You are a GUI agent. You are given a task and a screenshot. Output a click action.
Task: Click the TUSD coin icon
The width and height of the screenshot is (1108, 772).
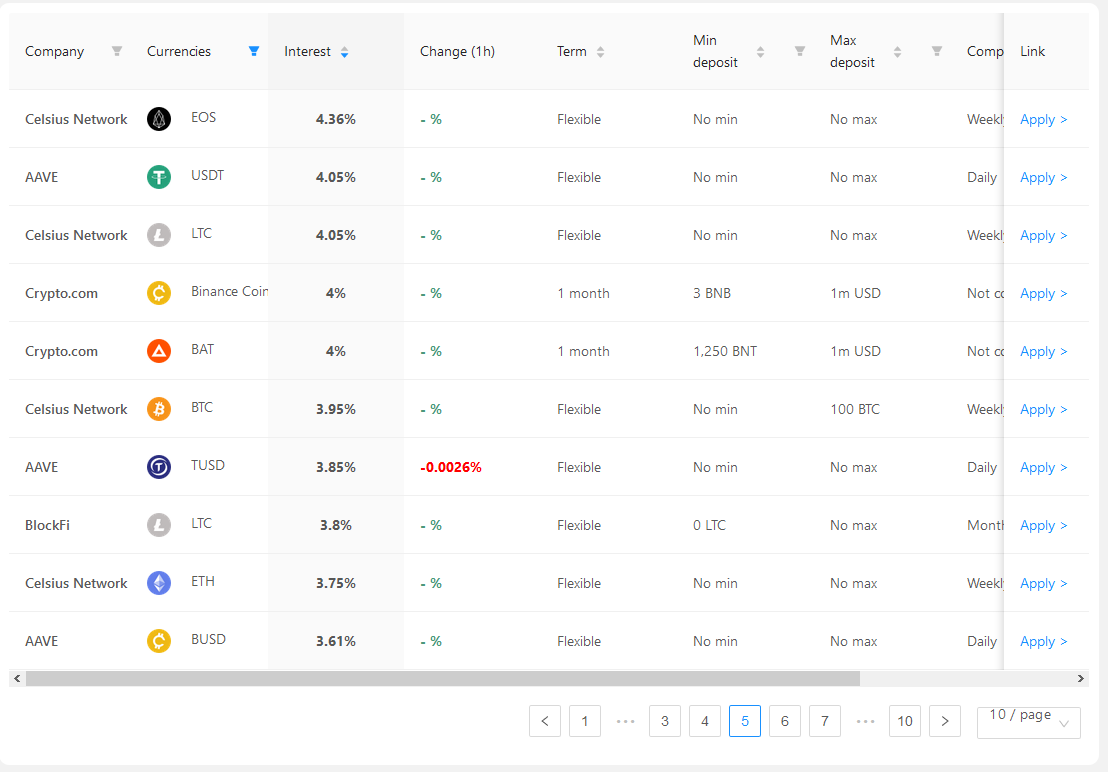coord(159,467)
